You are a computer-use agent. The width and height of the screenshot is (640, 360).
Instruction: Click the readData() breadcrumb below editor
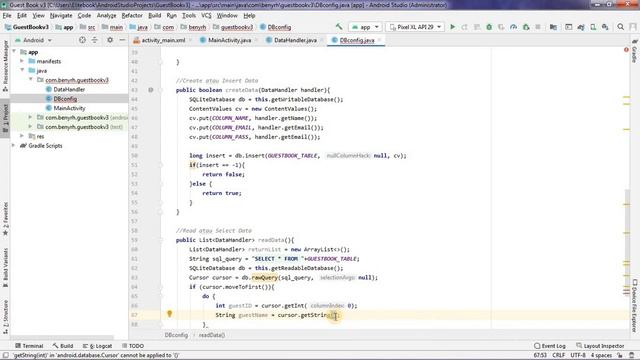click(212, 335)
